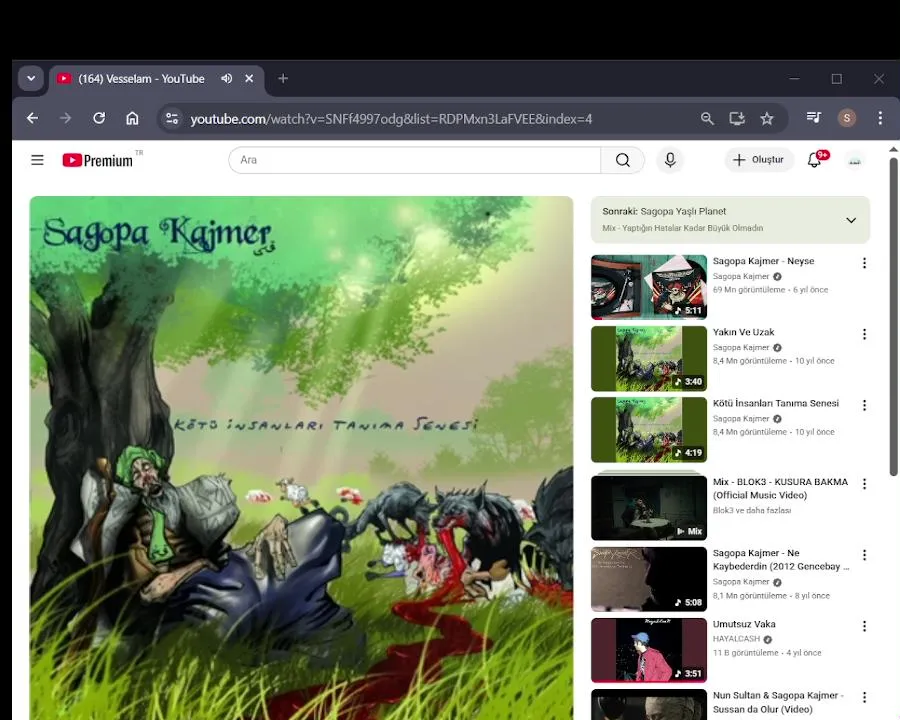Open HAYALCASH channel name
The width and height of the screenshot is (900, 720).
coord(736,639)
